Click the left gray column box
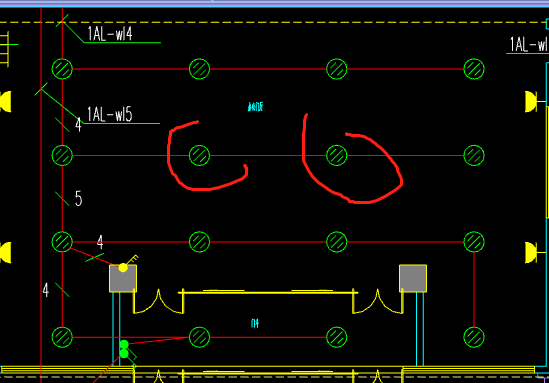The height and width of the screenshot is (383, 549). click(x=123, y=278)
